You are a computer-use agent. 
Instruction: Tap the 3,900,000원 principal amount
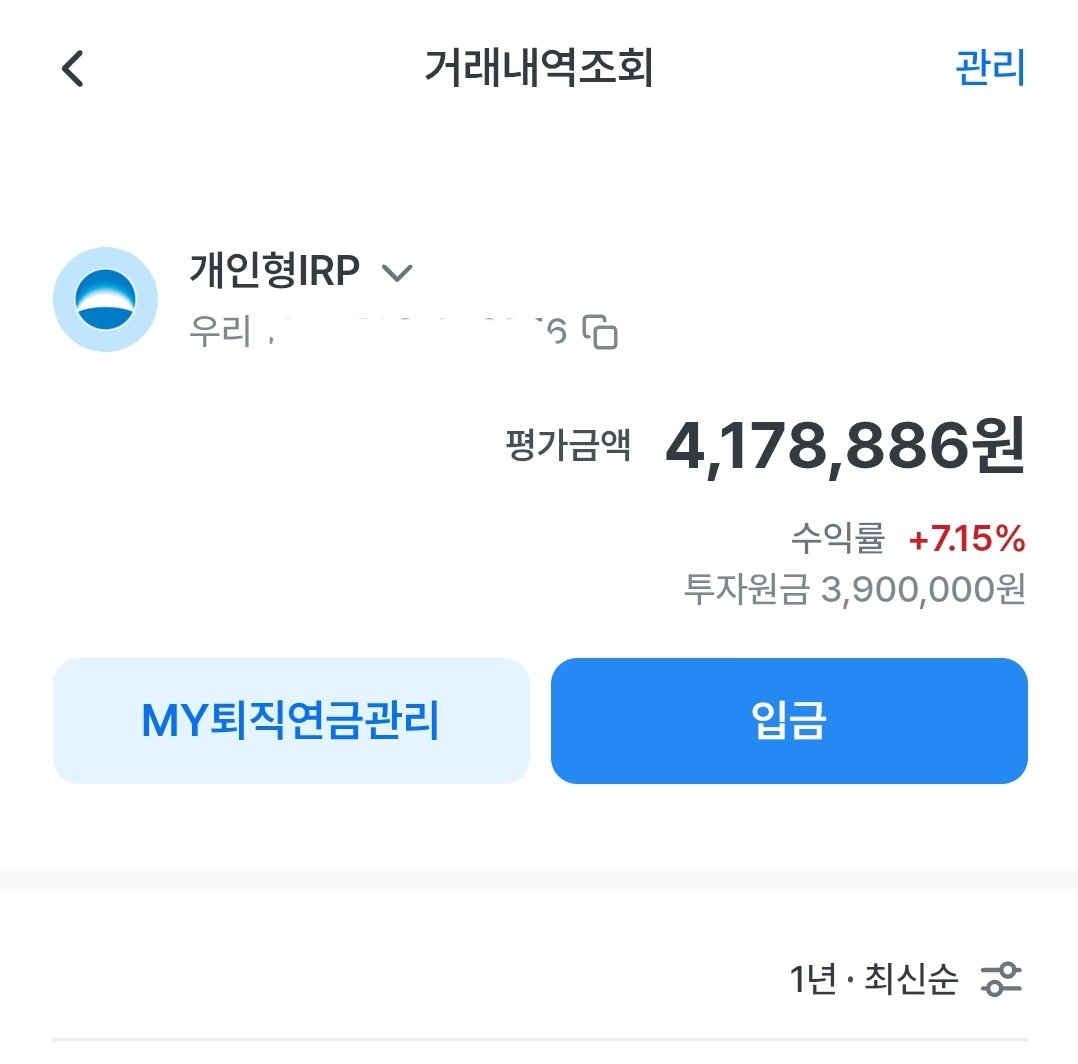(923, 589)
